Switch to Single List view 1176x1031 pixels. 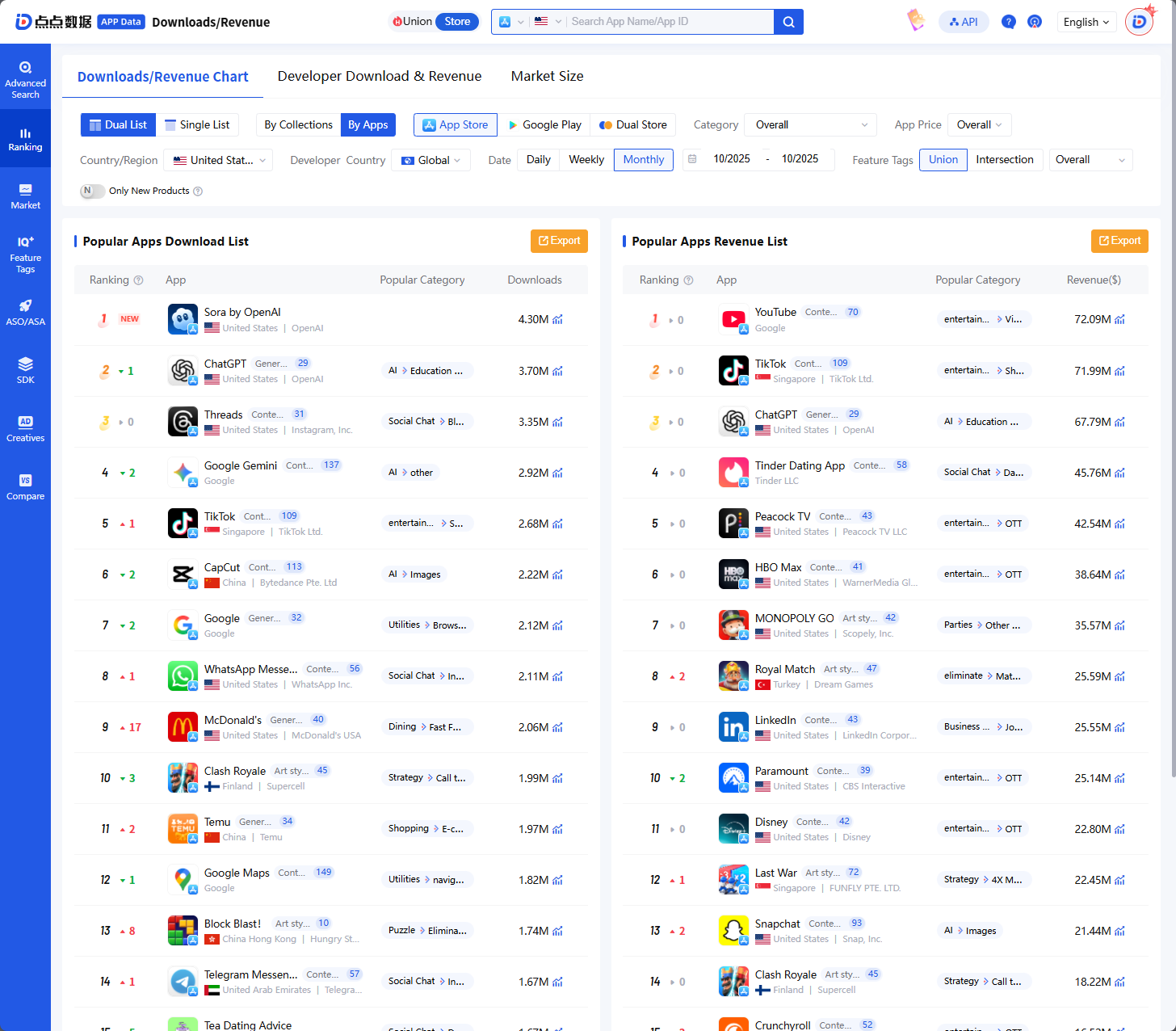click(x=197, y=124)
